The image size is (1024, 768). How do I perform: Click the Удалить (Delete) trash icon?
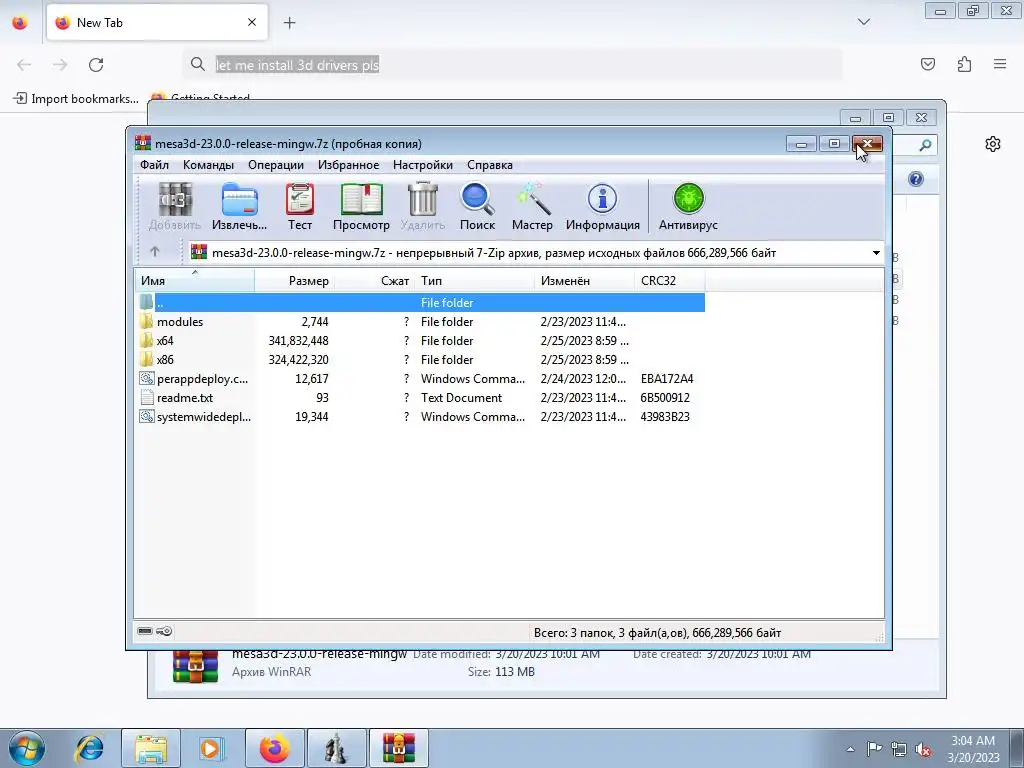(423, 200)
